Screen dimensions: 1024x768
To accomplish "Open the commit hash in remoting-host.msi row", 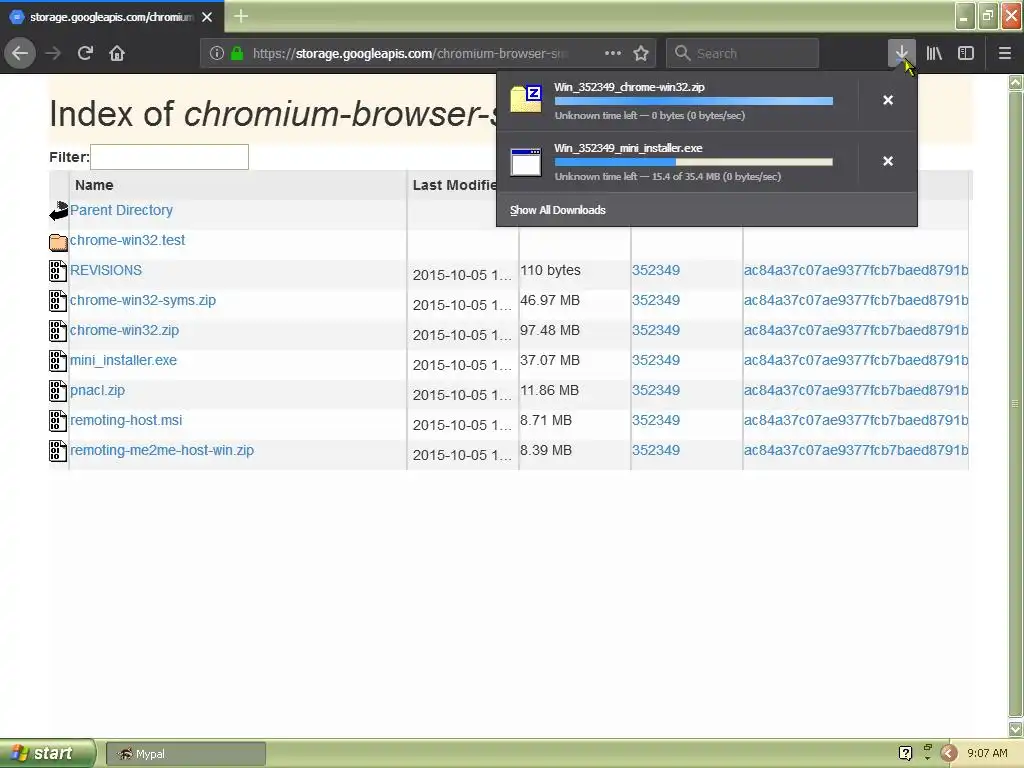I will [x=856, y=421].
